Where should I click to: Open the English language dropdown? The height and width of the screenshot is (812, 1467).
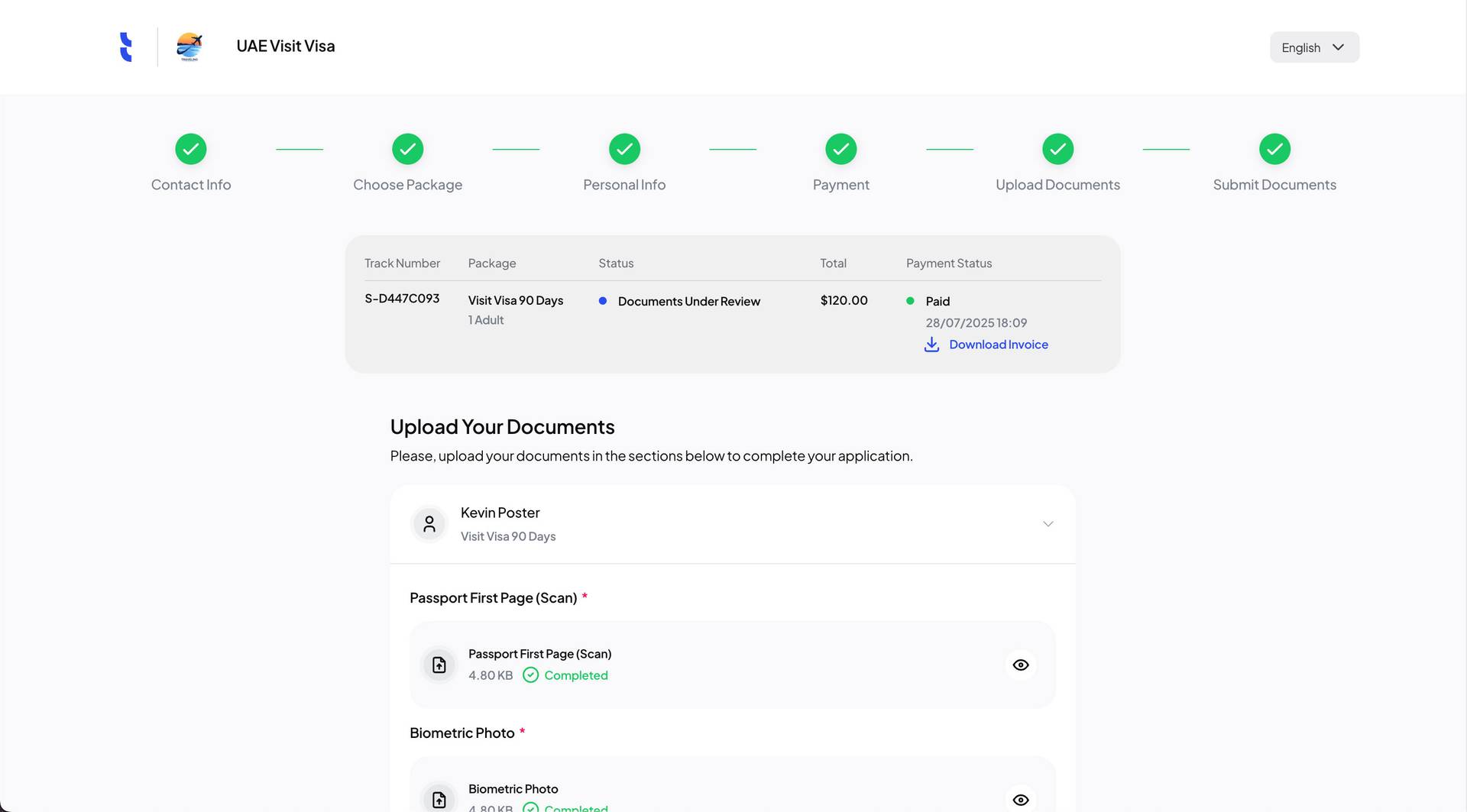pyautogui.click(x=1314, y=47)
